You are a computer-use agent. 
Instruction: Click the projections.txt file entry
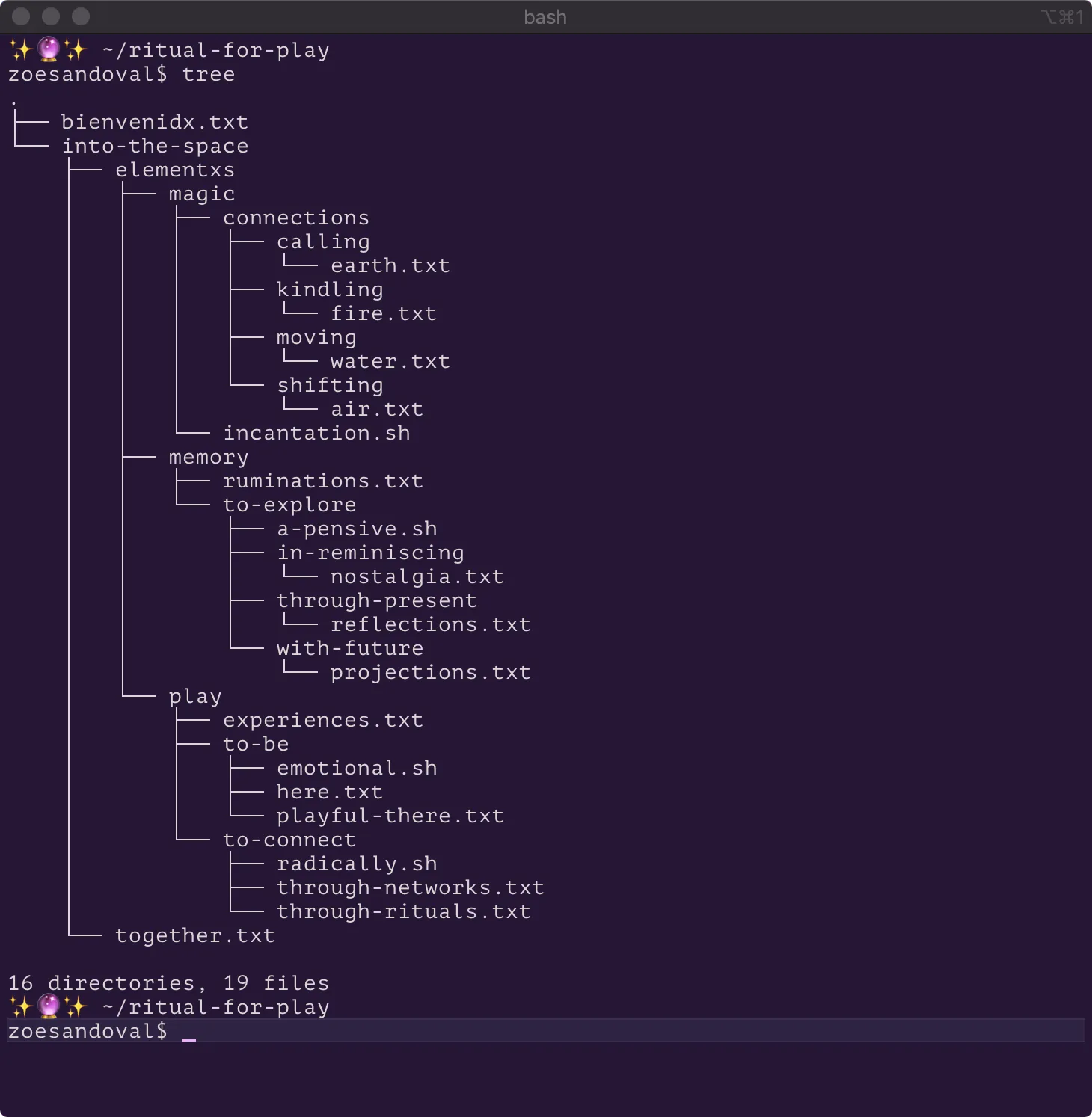[x=431, y=673]
